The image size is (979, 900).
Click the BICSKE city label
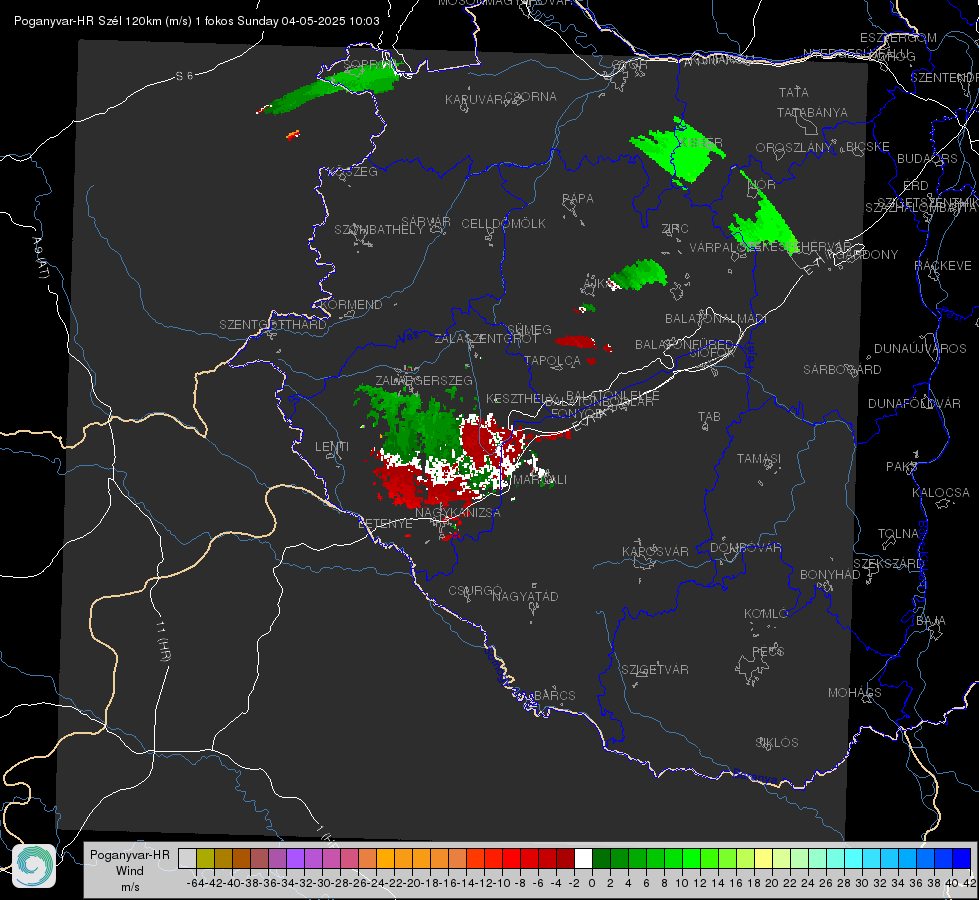coord(868,147)
